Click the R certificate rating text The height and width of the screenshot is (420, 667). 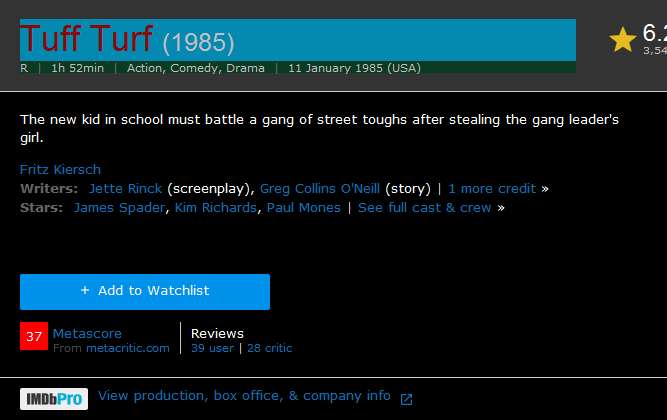(x=24, y=68)
